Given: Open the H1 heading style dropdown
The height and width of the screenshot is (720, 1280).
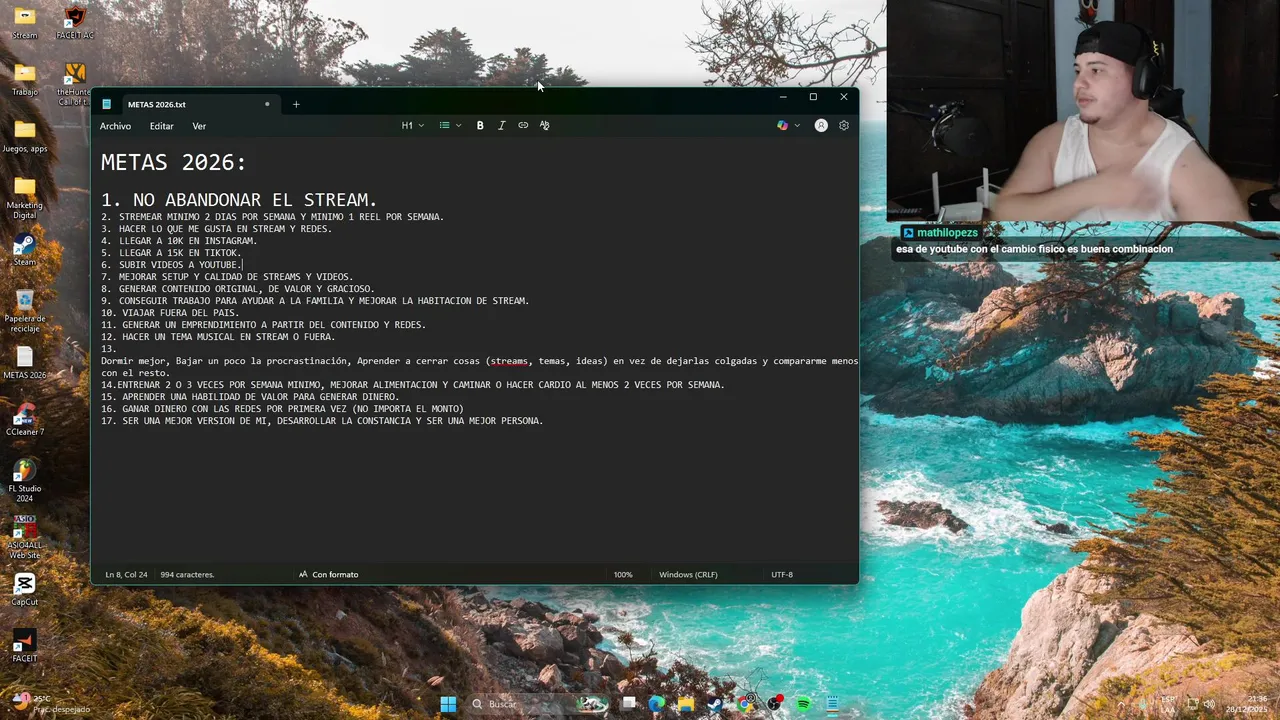Looking at the screenshot, I should [x=413, y=125].
